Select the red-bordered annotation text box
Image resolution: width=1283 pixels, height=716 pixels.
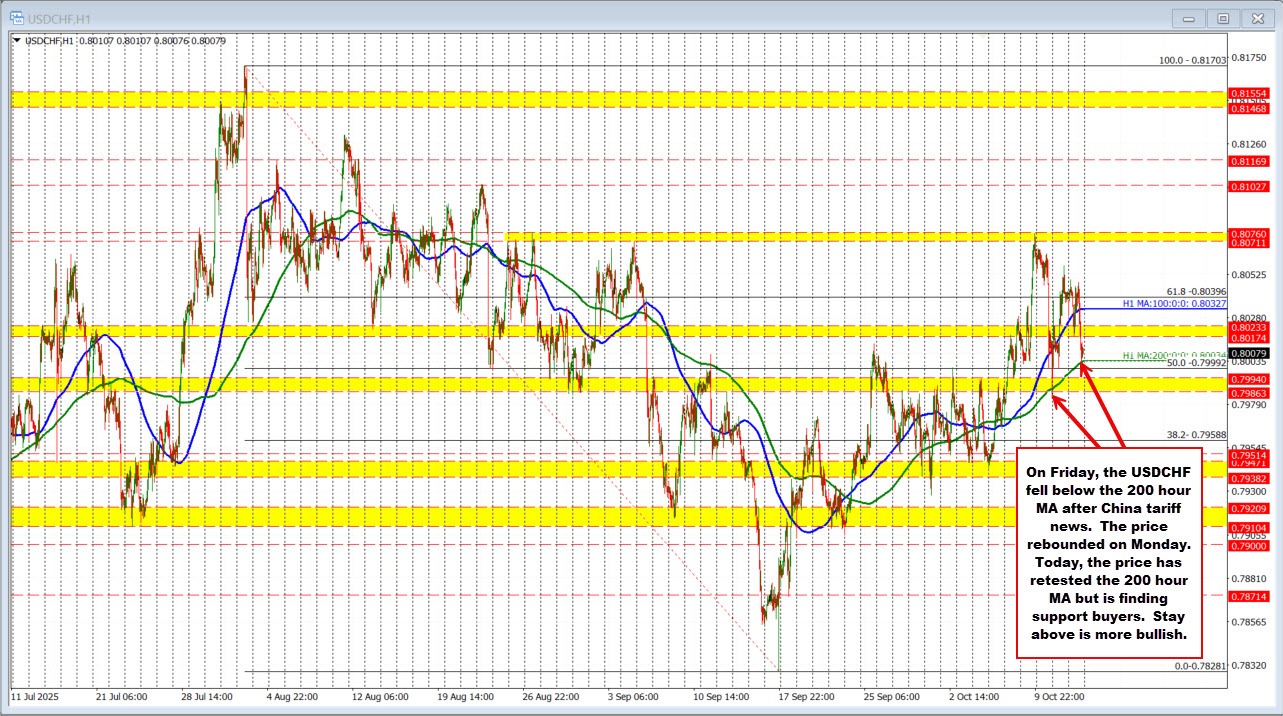click(1109, 552)
